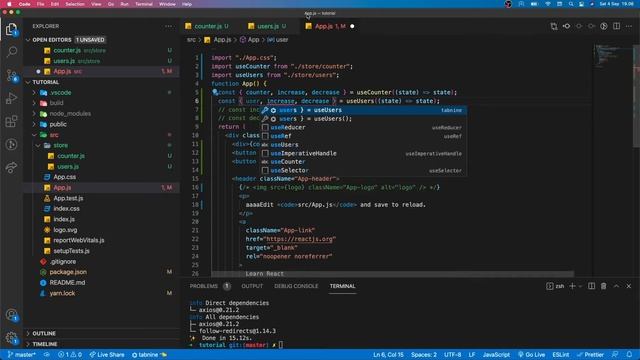This screenshot has width=640, height=360.
Task: Change language mode JavaScript in status bar
Action: (x=496, y=355)
